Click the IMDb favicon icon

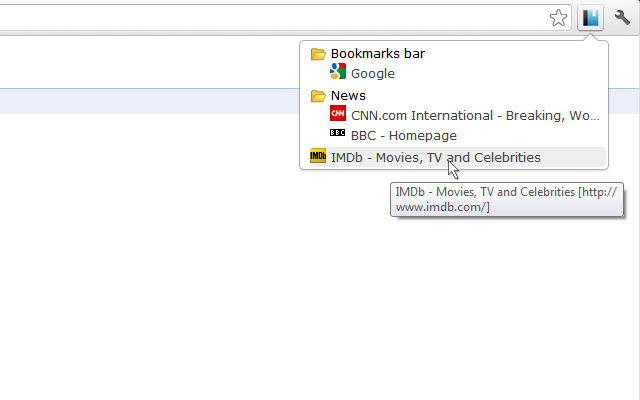click(318, 156)
